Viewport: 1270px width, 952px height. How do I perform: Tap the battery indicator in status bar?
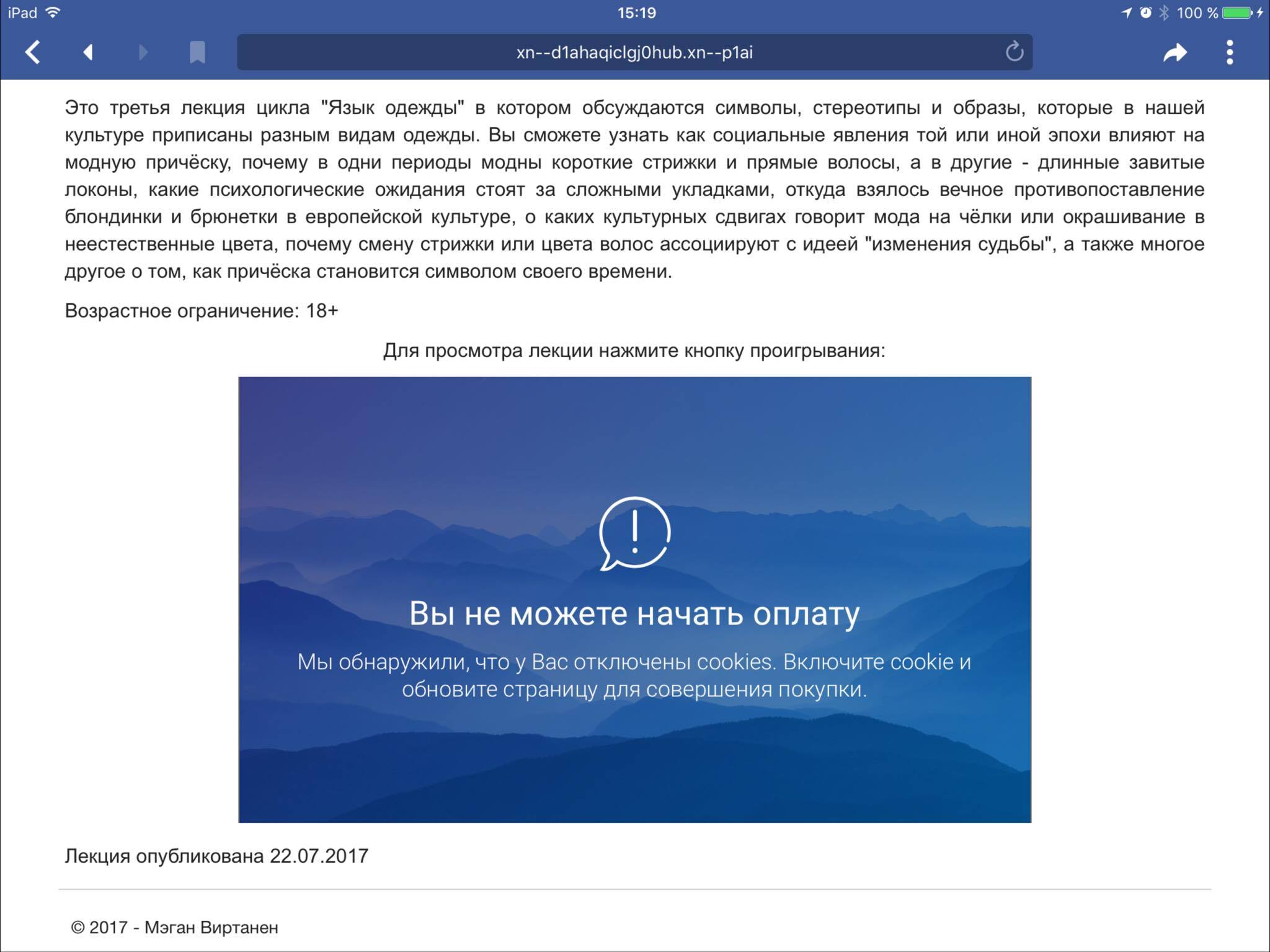(x=1238, y=13)
